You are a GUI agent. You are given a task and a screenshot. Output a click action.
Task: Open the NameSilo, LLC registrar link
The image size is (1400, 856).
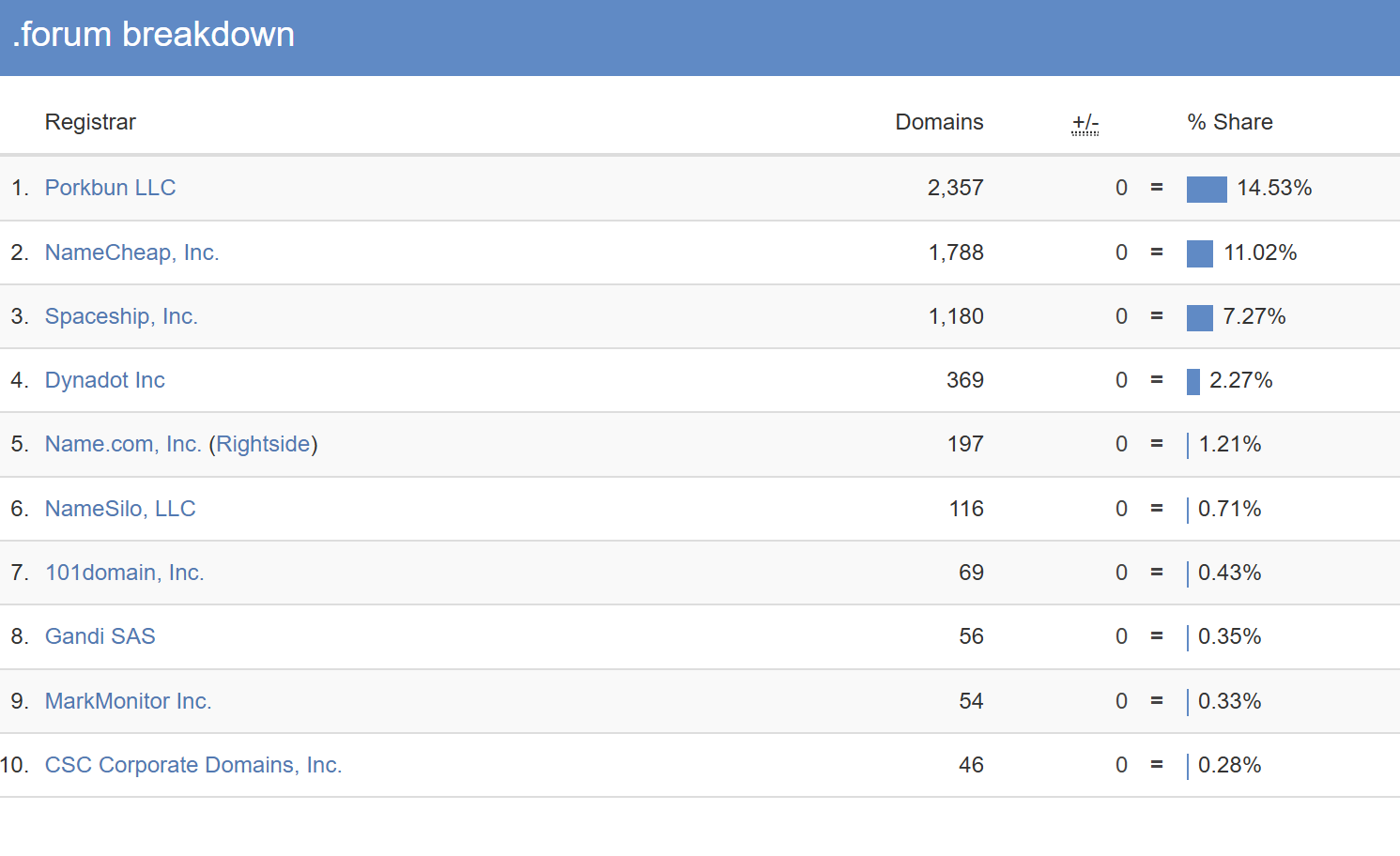(x=120, y=509)
